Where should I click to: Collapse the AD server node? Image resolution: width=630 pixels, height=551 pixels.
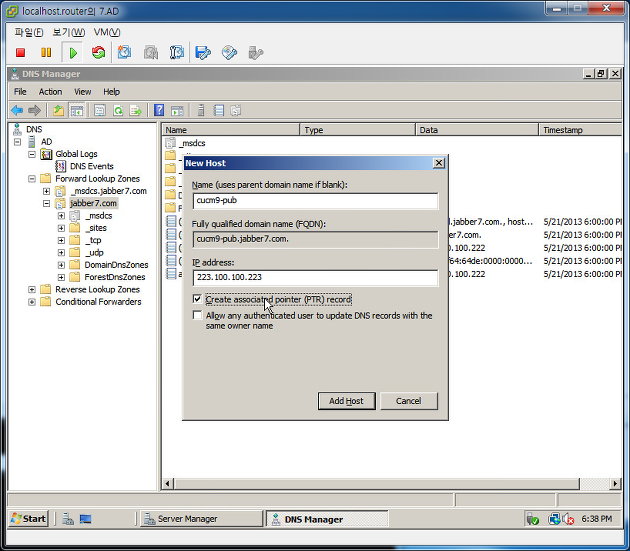coord(17,142)
